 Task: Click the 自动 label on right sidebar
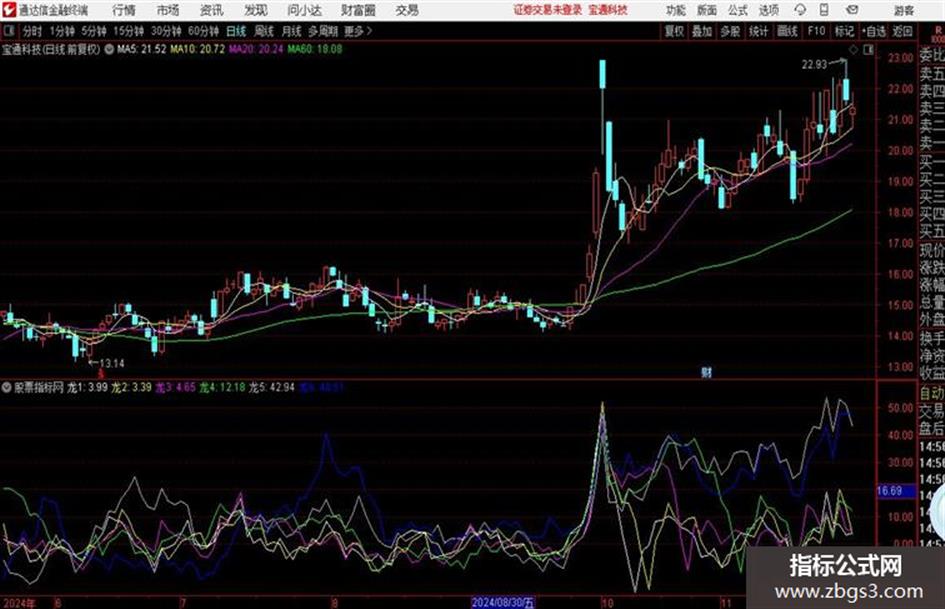tap(932, 393)
